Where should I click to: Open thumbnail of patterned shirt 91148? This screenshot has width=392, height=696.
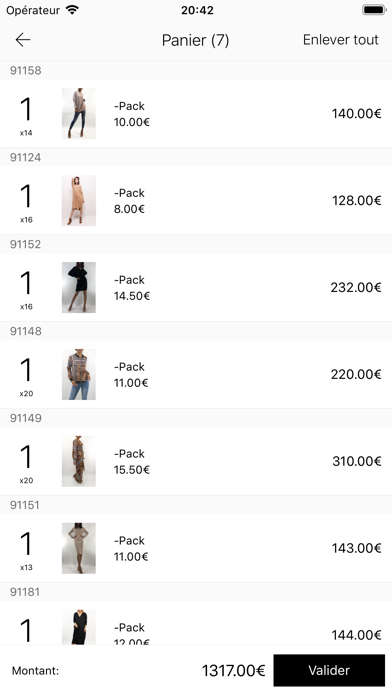point(79,375)
